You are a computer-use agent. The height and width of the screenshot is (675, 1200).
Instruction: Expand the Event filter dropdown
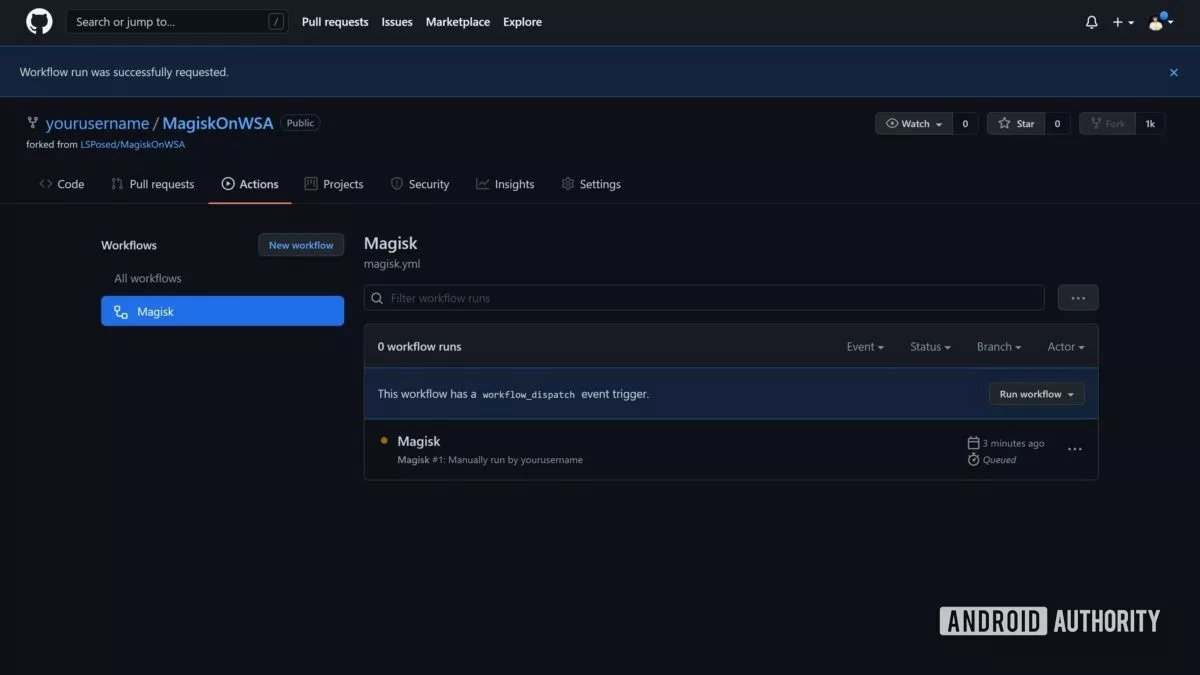(865, 347)
